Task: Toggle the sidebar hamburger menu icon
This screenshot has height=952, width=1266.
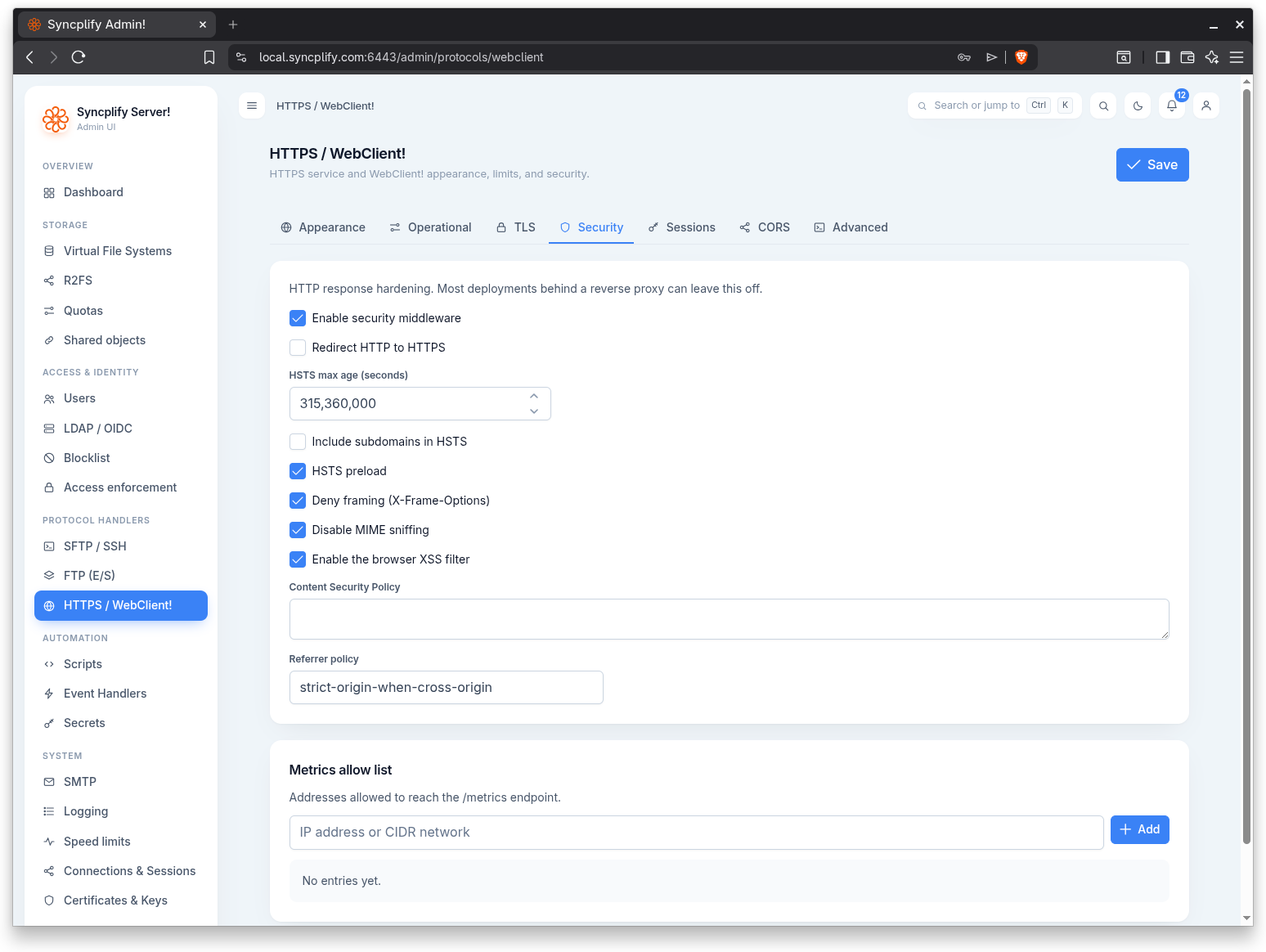Action: click(252, 106)
